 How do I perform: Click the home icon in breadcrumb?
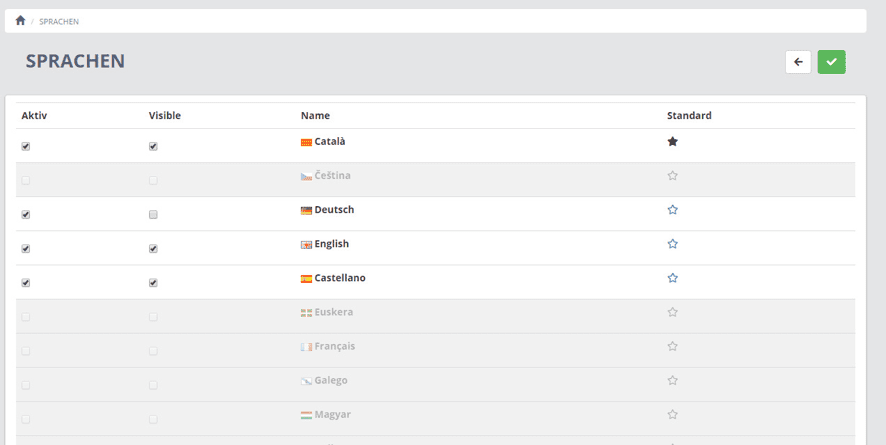[x=20, y=20]
